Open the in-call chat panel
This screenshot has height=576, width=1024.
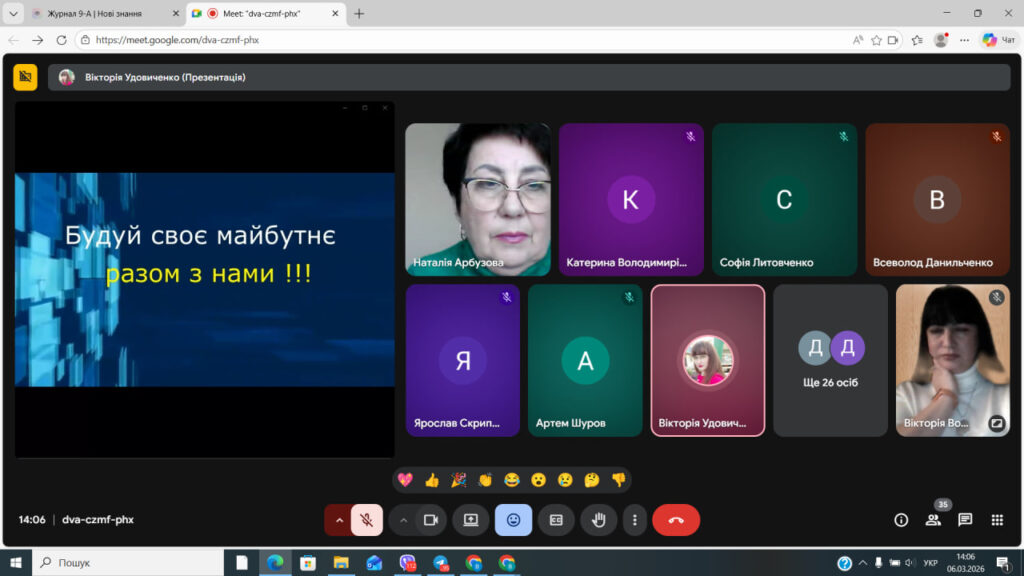point(965,520)
